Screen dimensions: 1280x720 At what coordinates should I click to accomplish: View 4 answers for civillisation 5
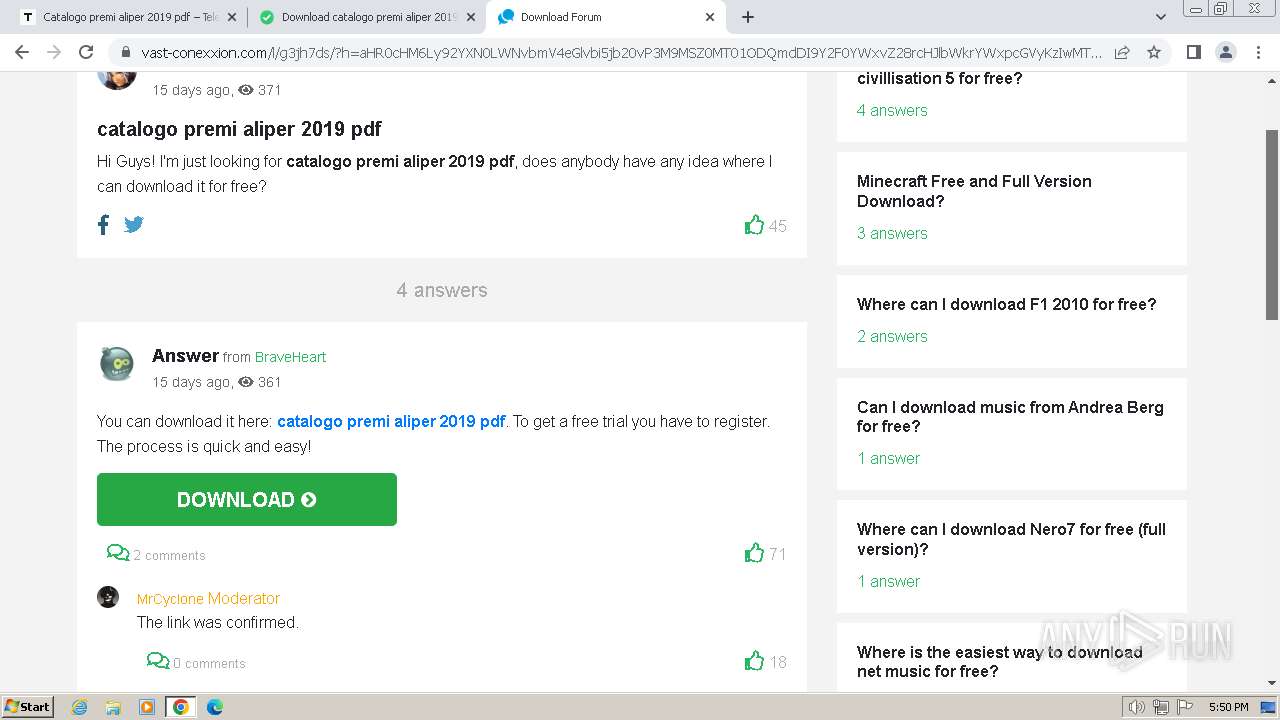(892, 110)
